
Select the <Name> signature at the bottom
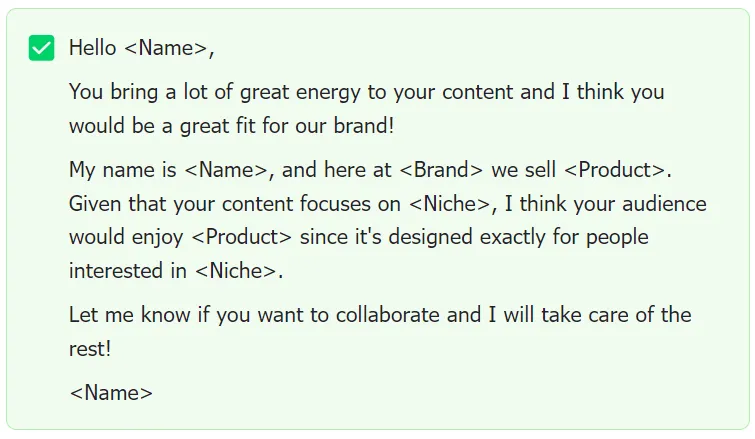click(111, 393)
